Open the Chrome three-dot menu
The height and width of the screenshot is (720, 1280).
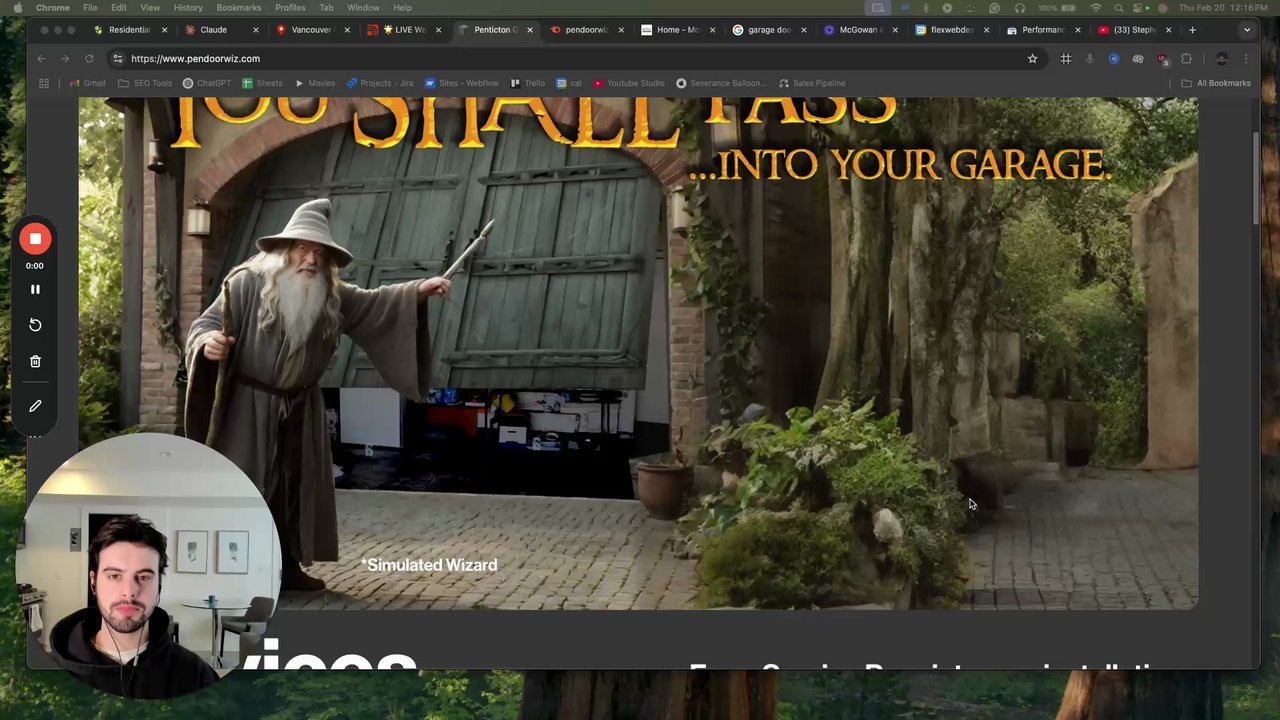[x=1245, y=59]
